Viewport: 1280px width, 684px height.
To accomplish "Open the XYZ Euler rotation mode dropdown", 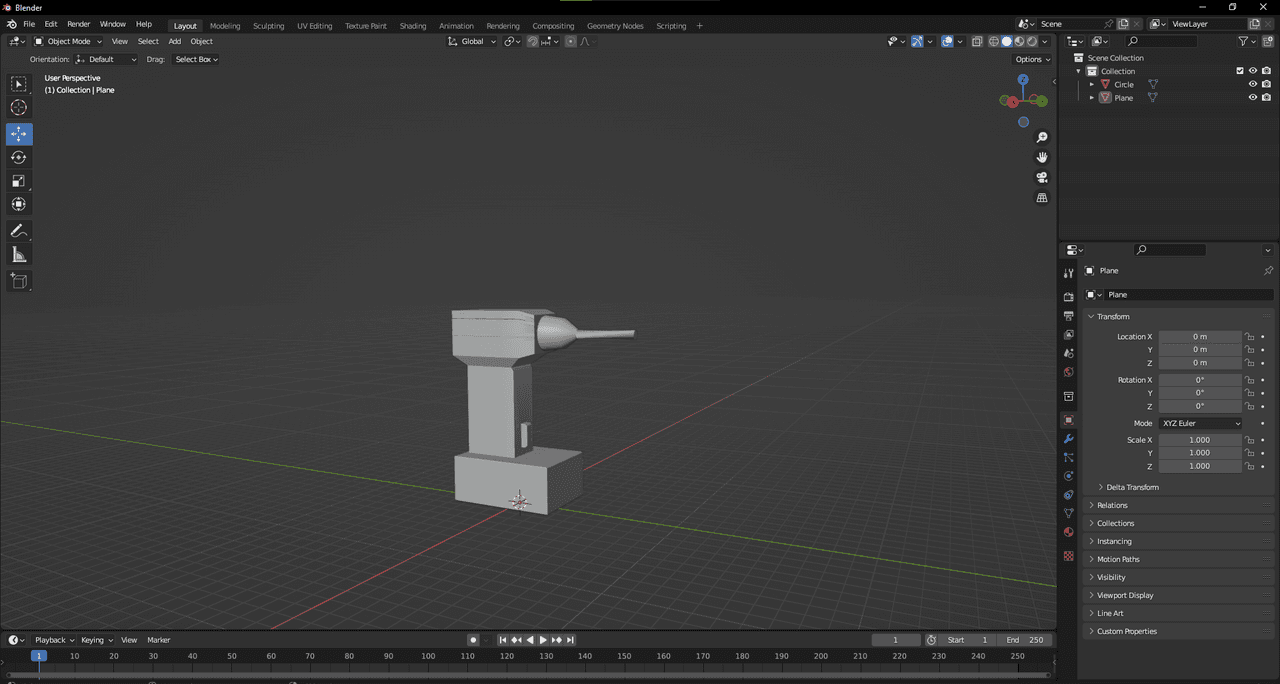I will [1201, 423].
